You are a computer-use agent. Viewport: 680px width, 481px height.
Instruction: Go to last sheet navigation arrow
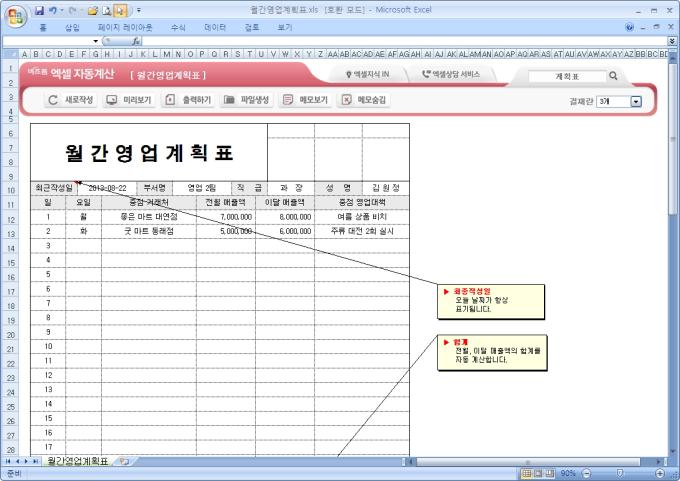pyautogui.click(x=35, y=461)
